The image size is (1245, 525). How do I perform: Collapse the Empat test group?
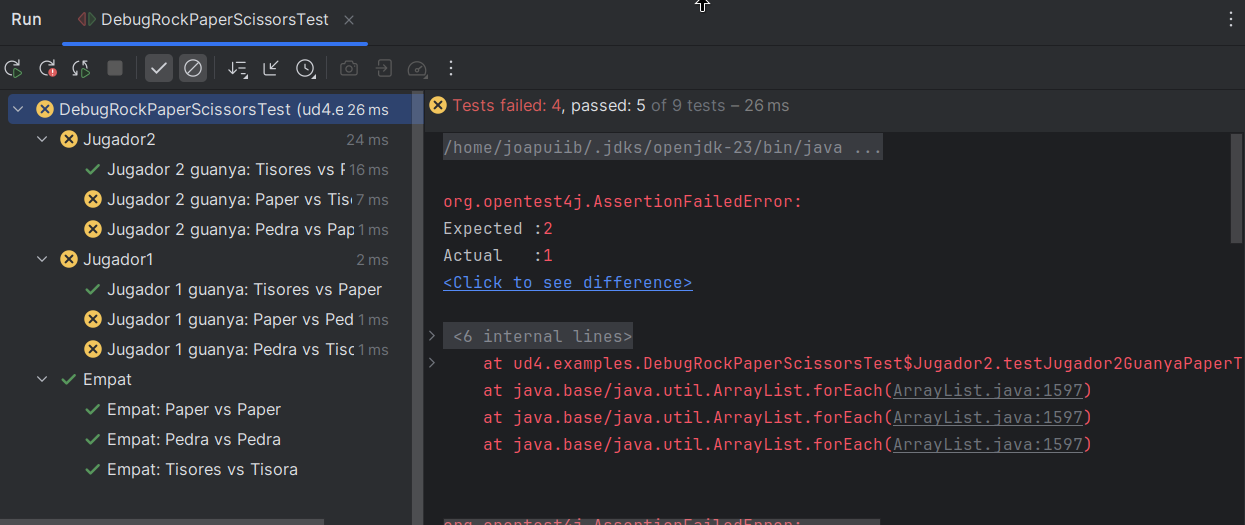(42, 380)
